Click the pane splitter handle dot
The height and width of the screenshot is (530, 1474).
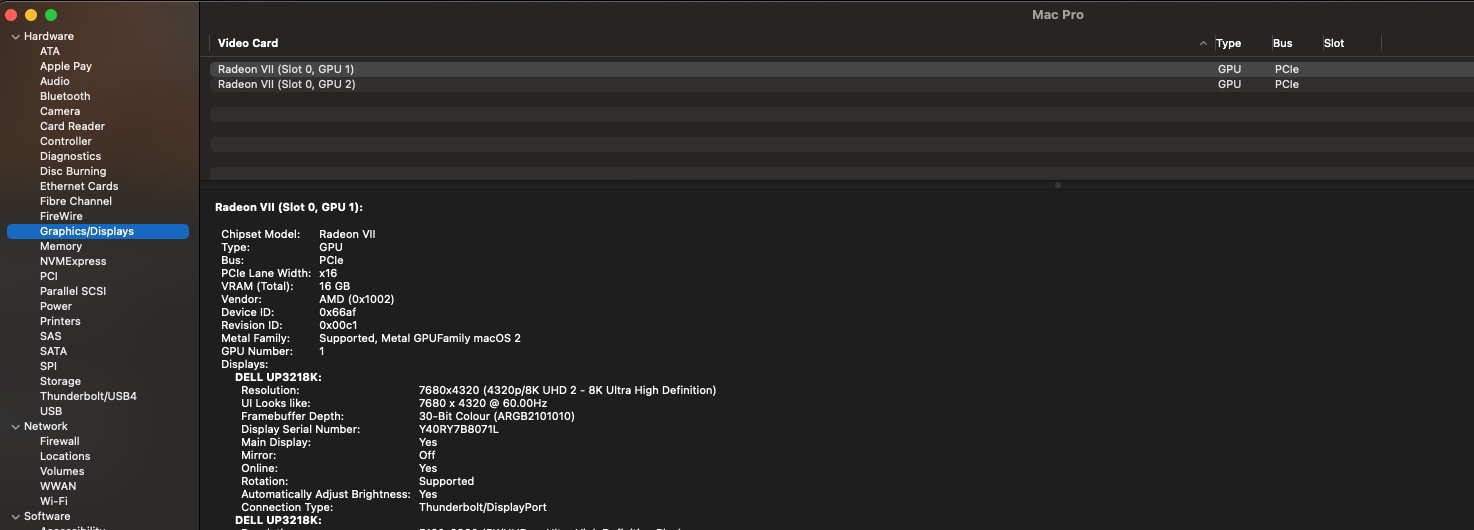point(1058,185)
